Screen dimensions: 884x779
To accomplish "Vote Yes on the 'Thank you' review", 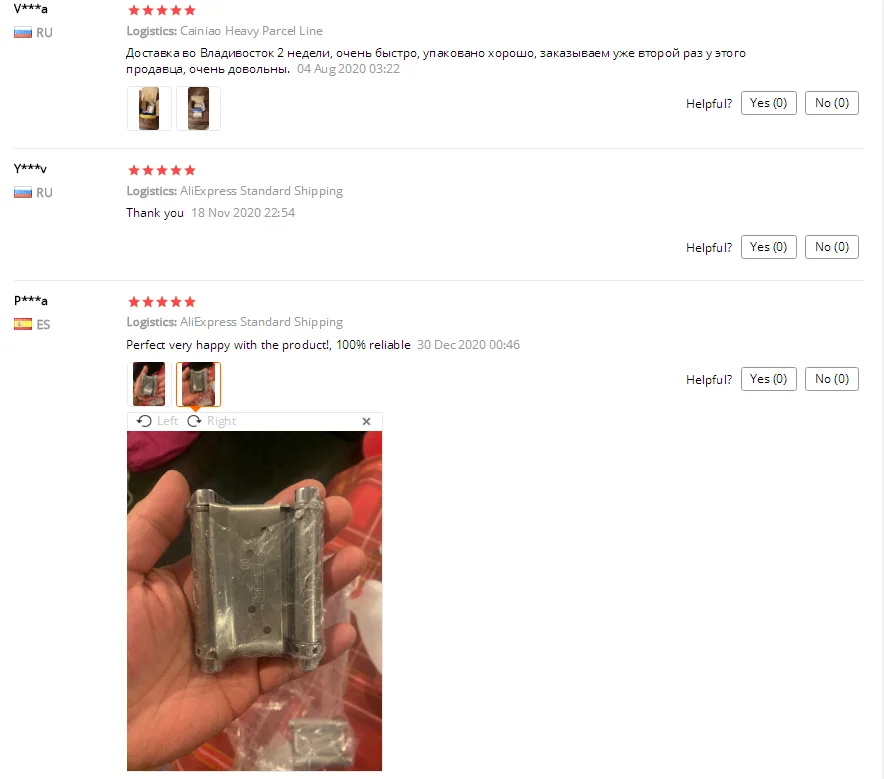I will (768, 247).
